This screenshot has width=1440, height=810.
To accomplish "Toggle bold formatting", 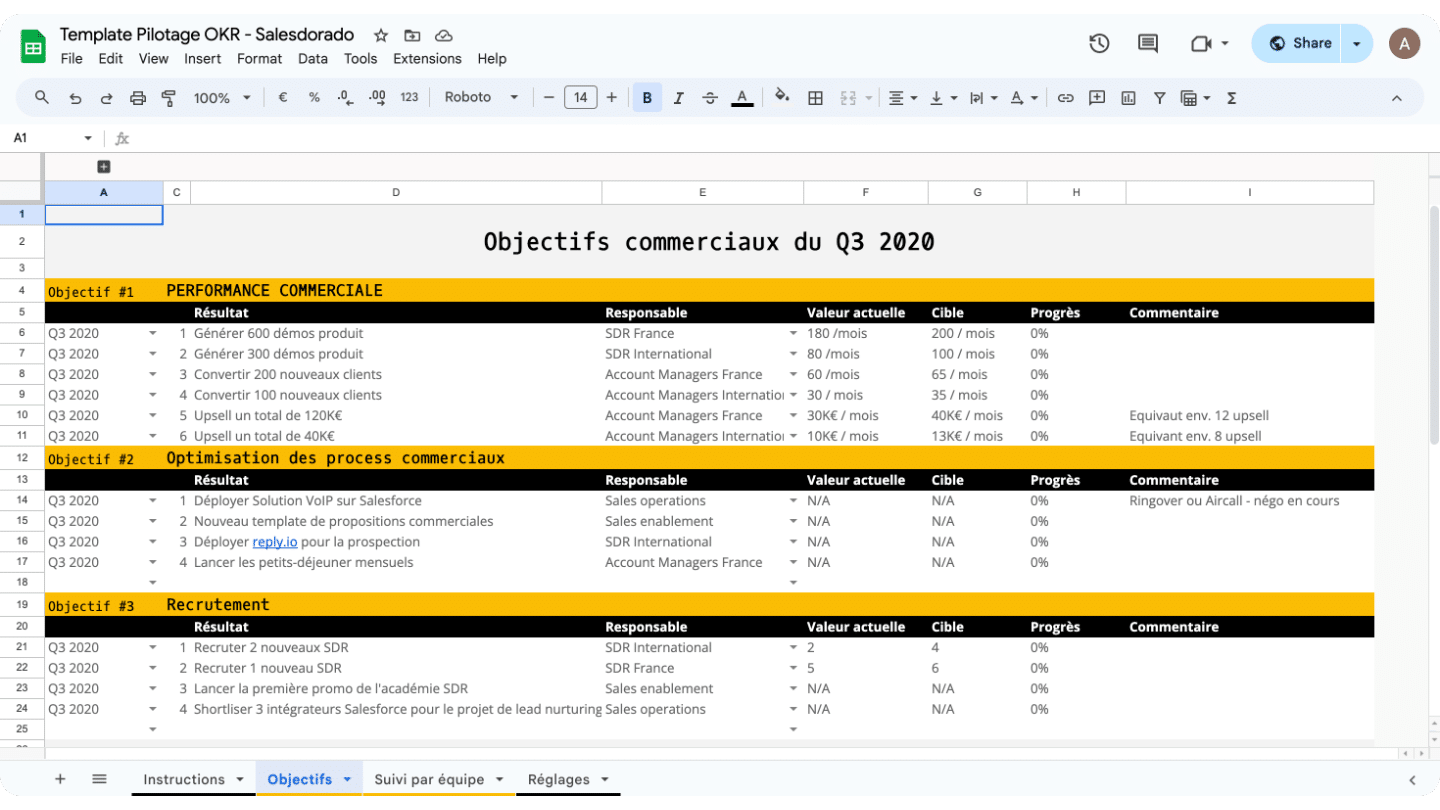I will (x=647, y=98).
